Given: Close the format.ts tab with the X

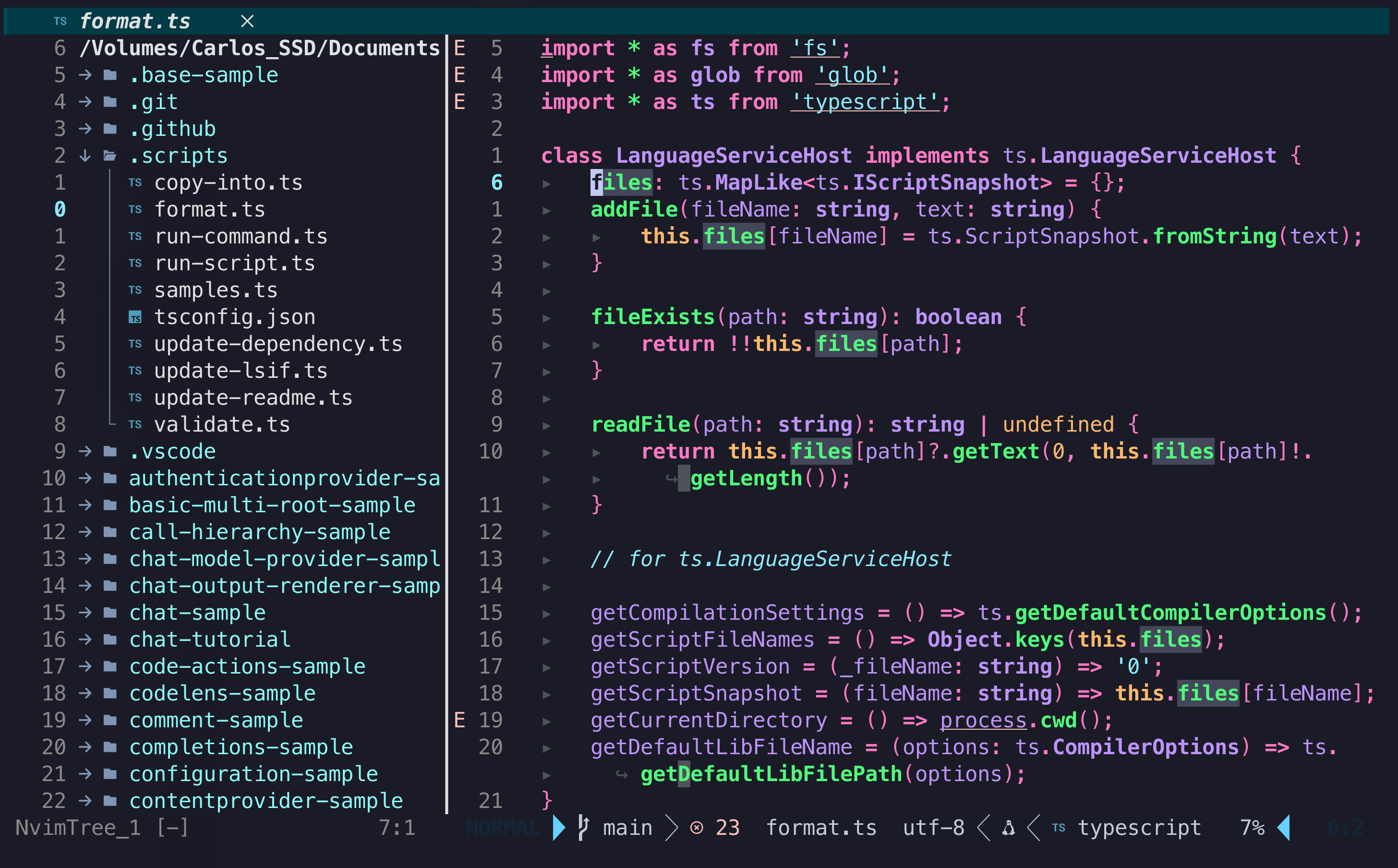Looking at the screenshot, I should click(247, 21).
